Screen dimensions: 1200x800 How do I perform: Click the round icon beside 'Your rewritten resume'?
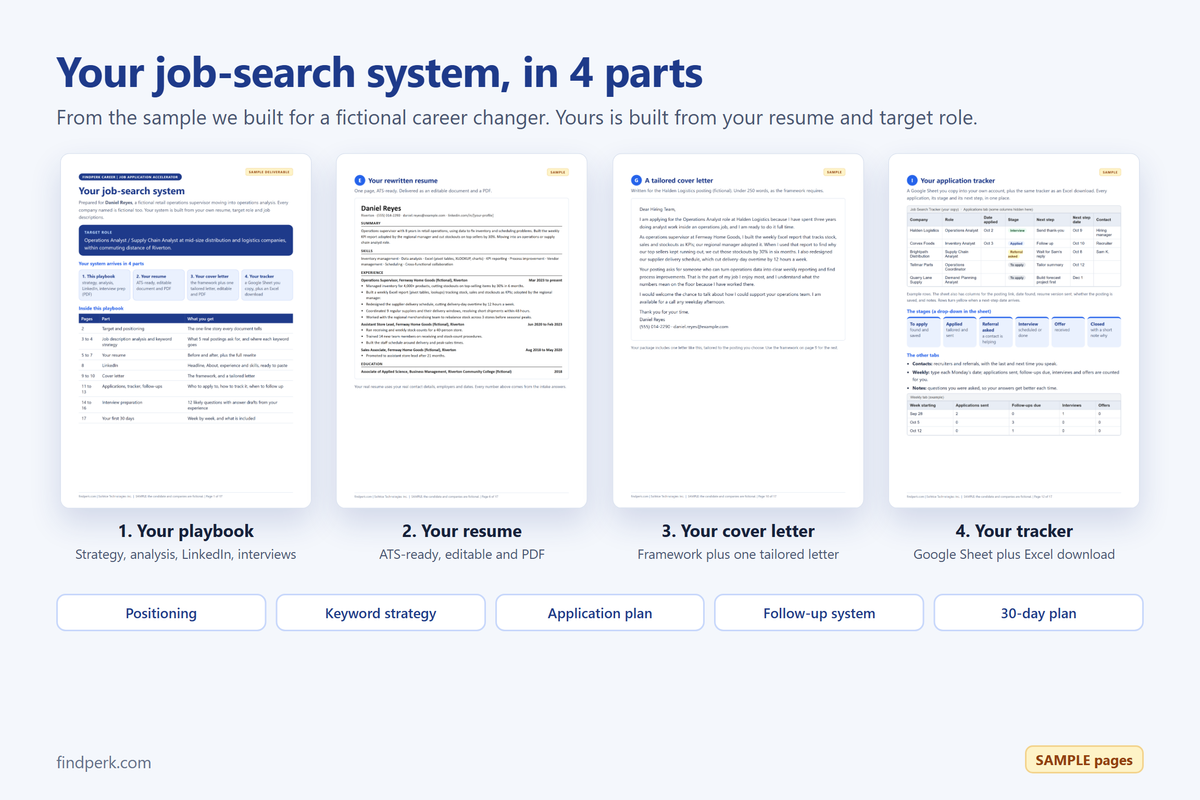360,179
